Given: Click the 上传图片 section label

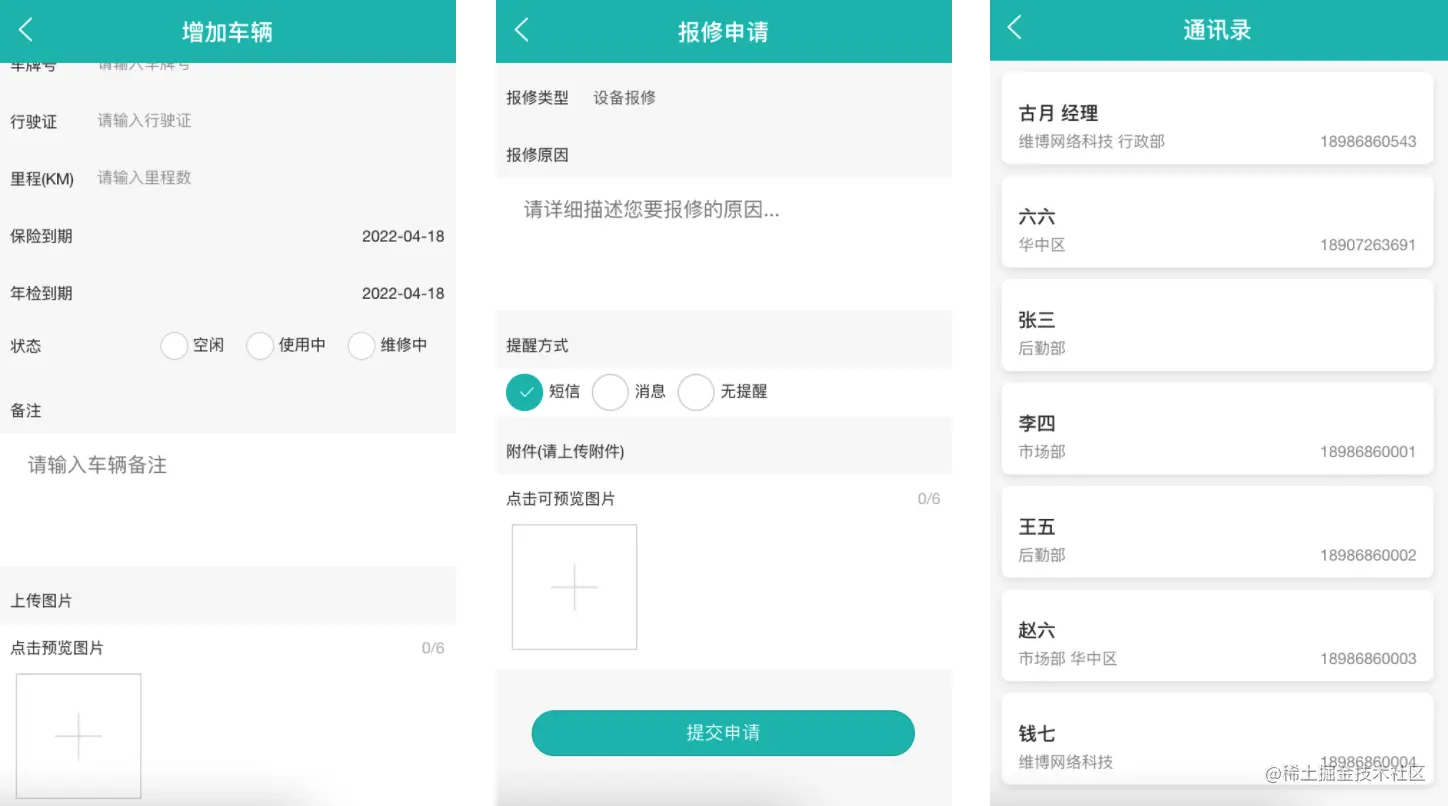Looking at the screenshot, I should [x=41, y=601].
